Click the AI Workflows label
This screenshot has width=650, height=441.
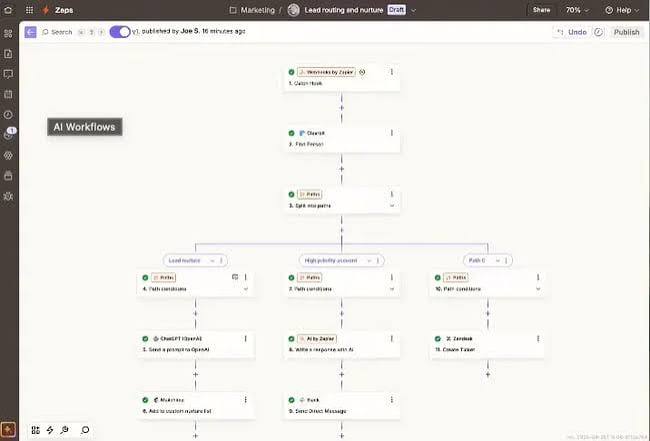[85, 127]
